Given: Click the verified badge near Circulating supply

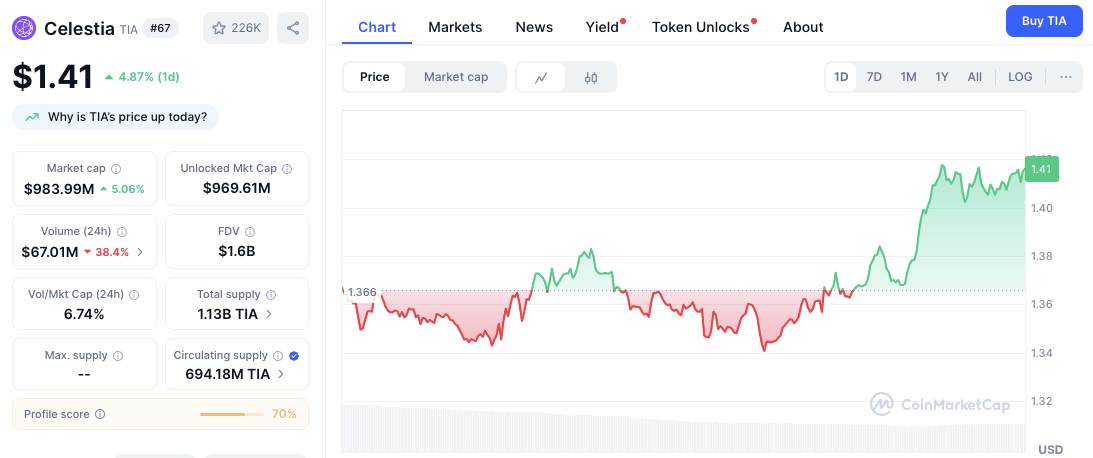Looking at the screenshot, I should pos(294,356).
